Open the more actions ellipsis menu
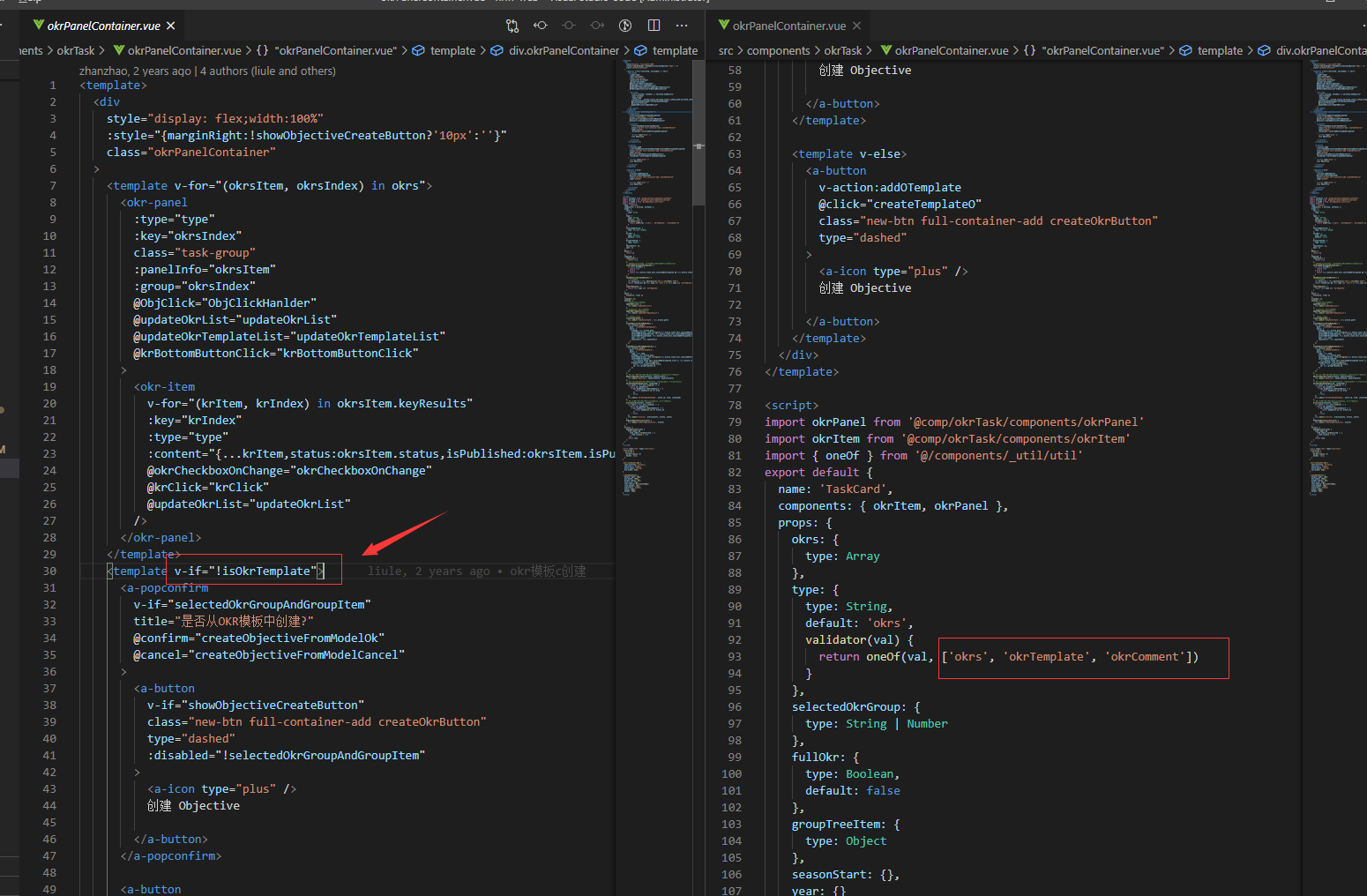 (x=682, y=26)
